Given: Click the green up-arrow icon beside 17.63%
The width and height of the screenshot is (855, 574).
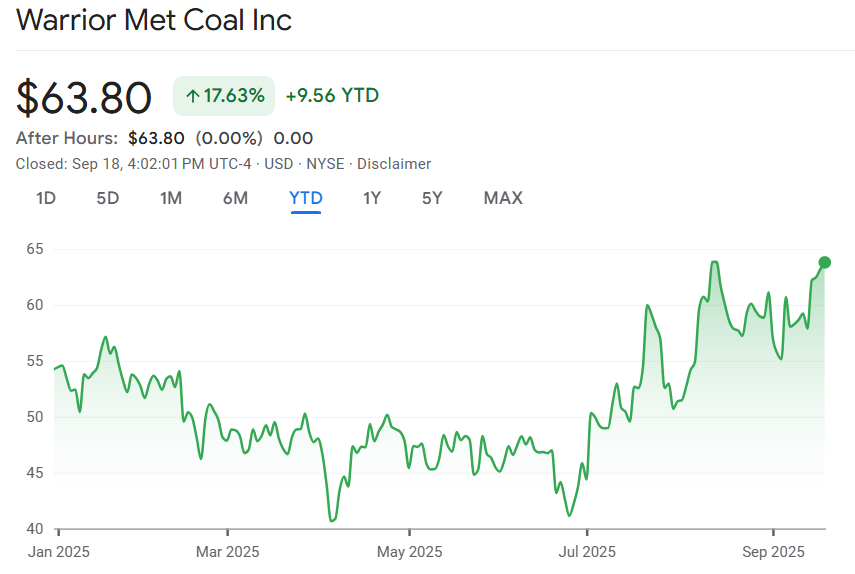Looking at the screenshot, I should point(192,96).
